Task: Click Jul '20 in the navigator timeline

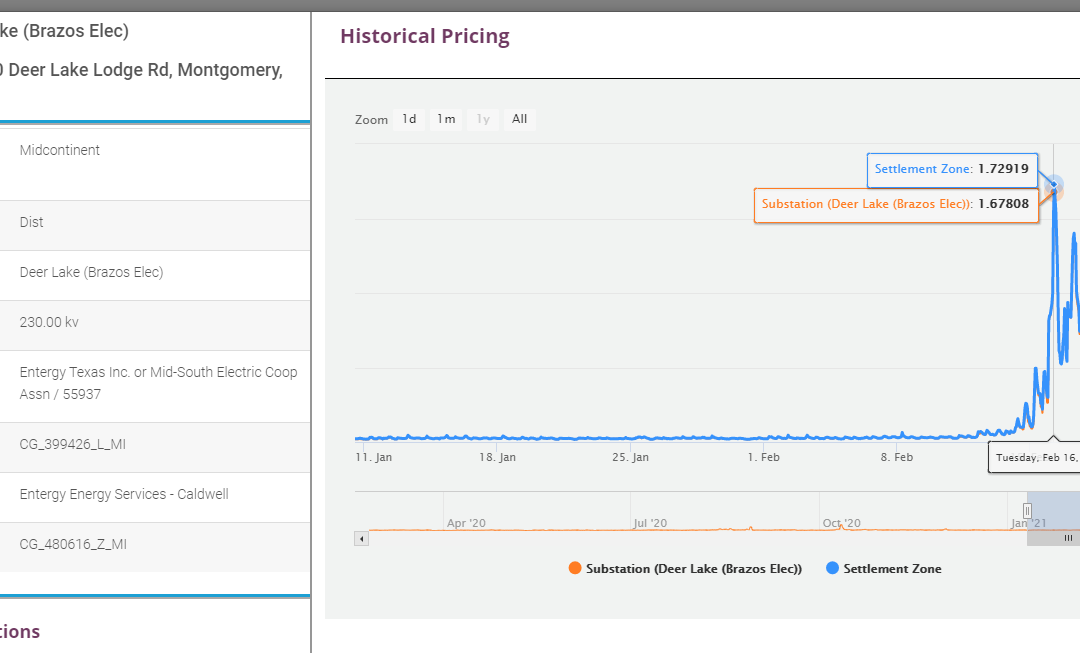Action: 650,523
